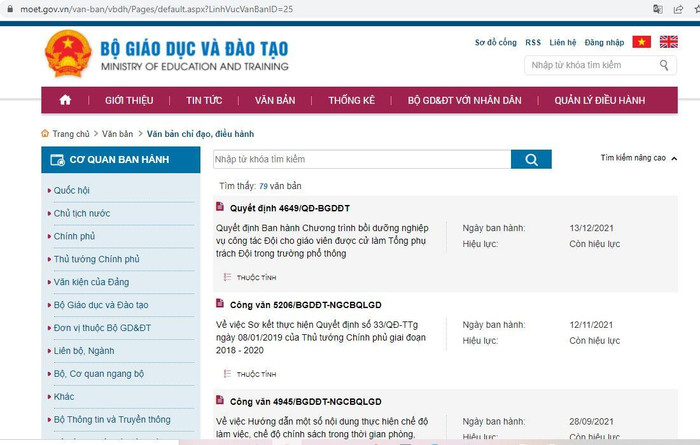The width and height of the screenshot is (700, 445).
Task: Open the Thống kê menu
Action: 351,100
